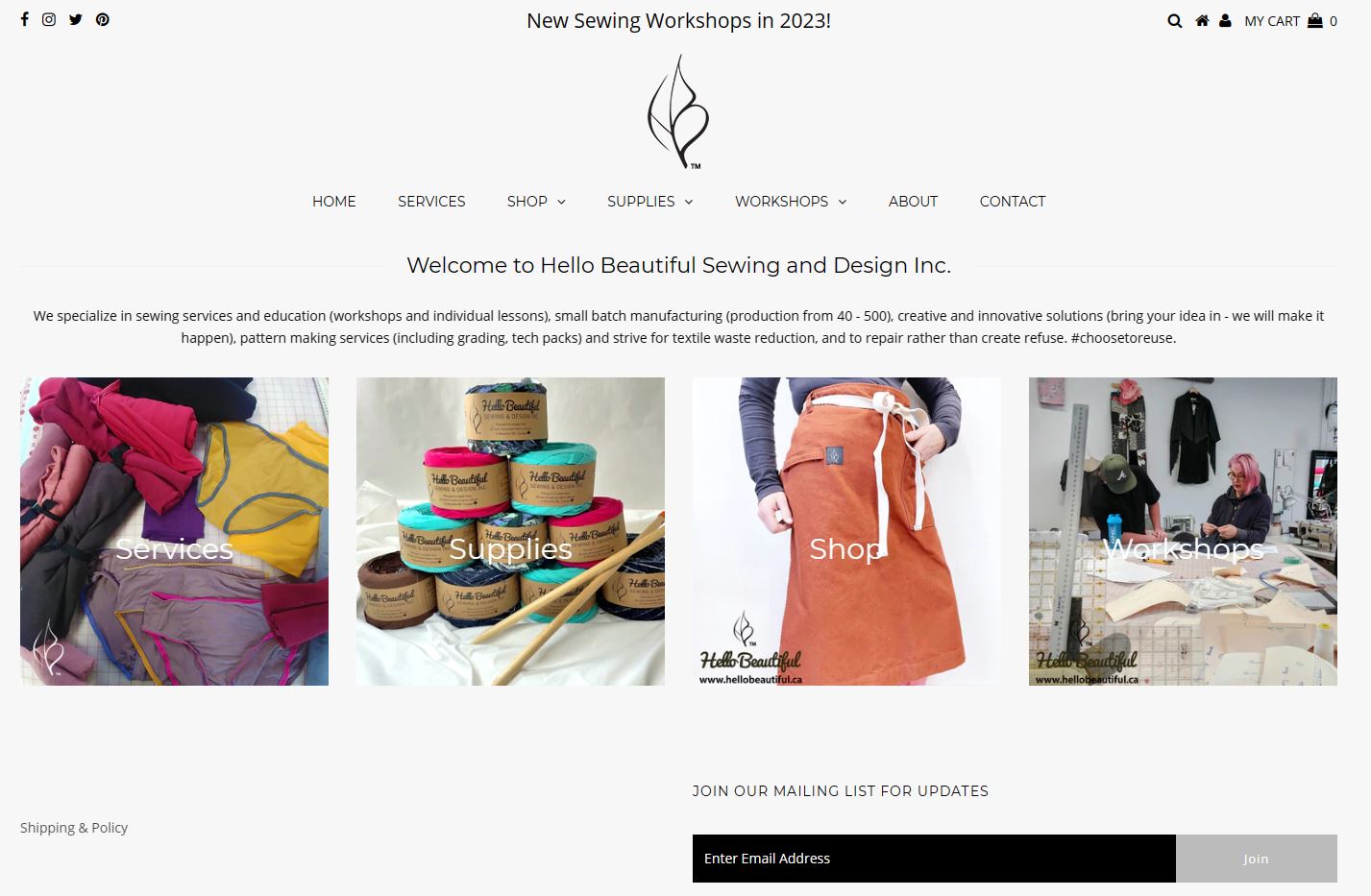Go to the Services menu item
This screenshot has height=896, width=1371.
pos(431,201)
